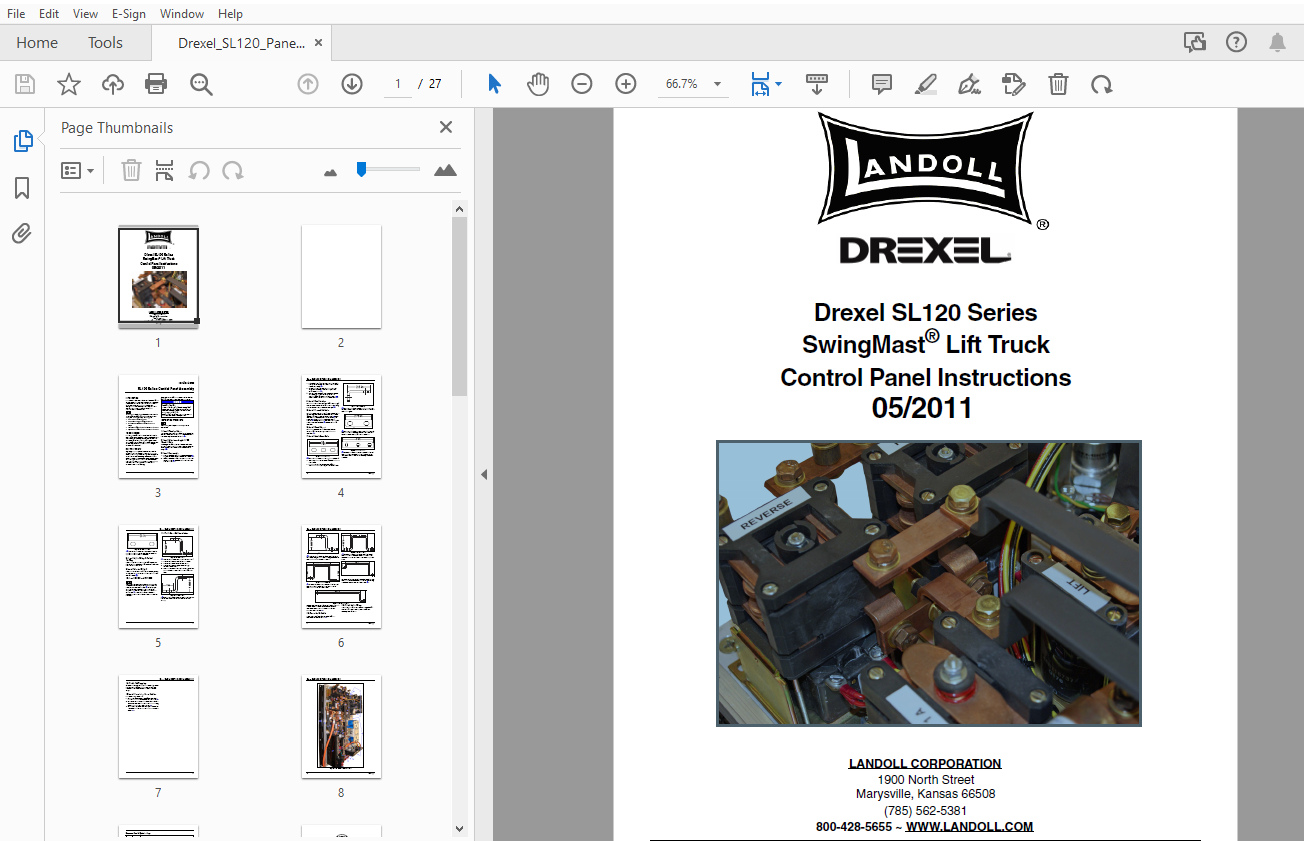The height and width of the screenshot is (841, 1304).
Task: Bookmark the file with the star icon
Action: click(68, 84)
